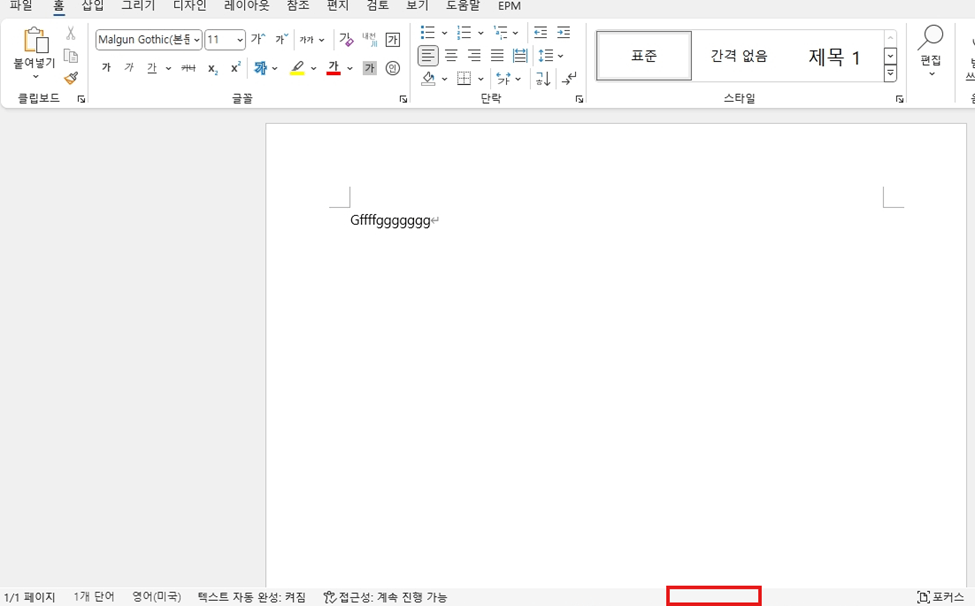This screenshot has height=606, width=975.
Task: Open the phonetic guide icon
Action: pos(370,40)
